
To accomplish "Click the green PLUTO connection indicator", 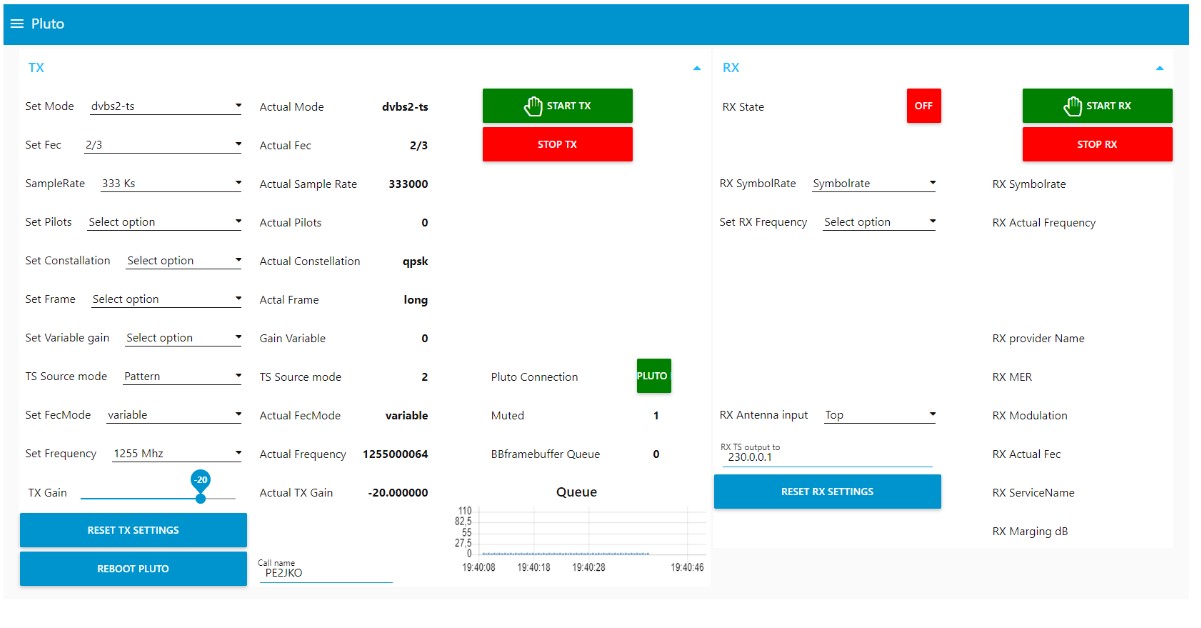I will pos(654,376).
